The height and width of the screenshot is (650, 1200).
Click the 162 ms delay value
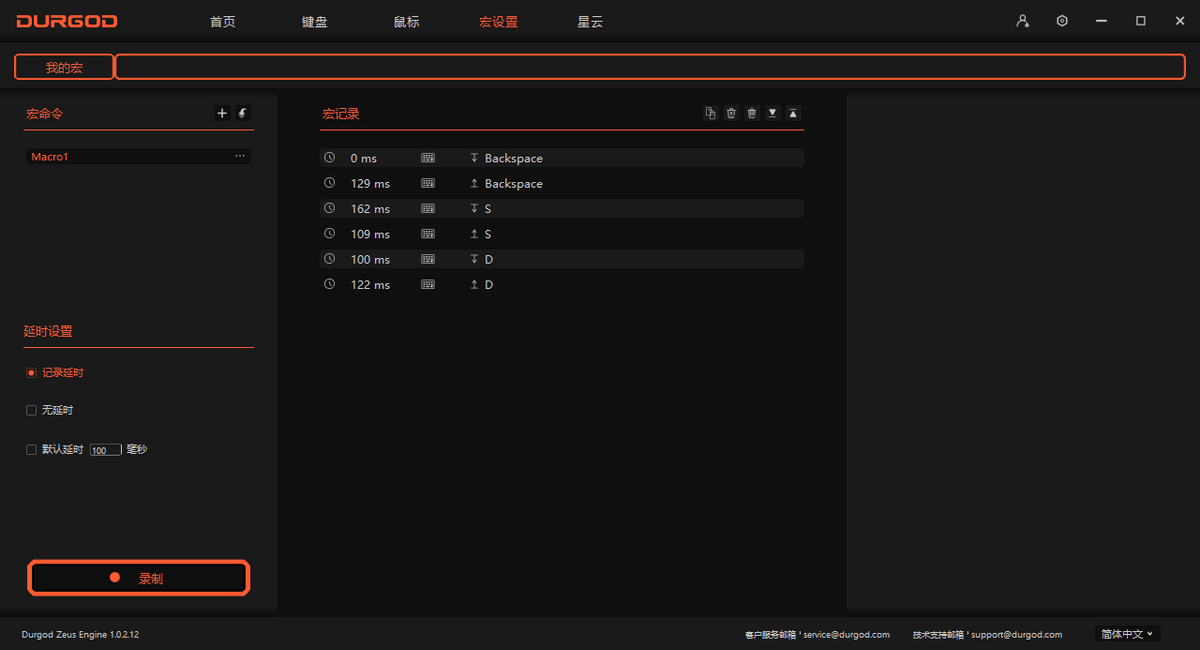pos(370,208)
